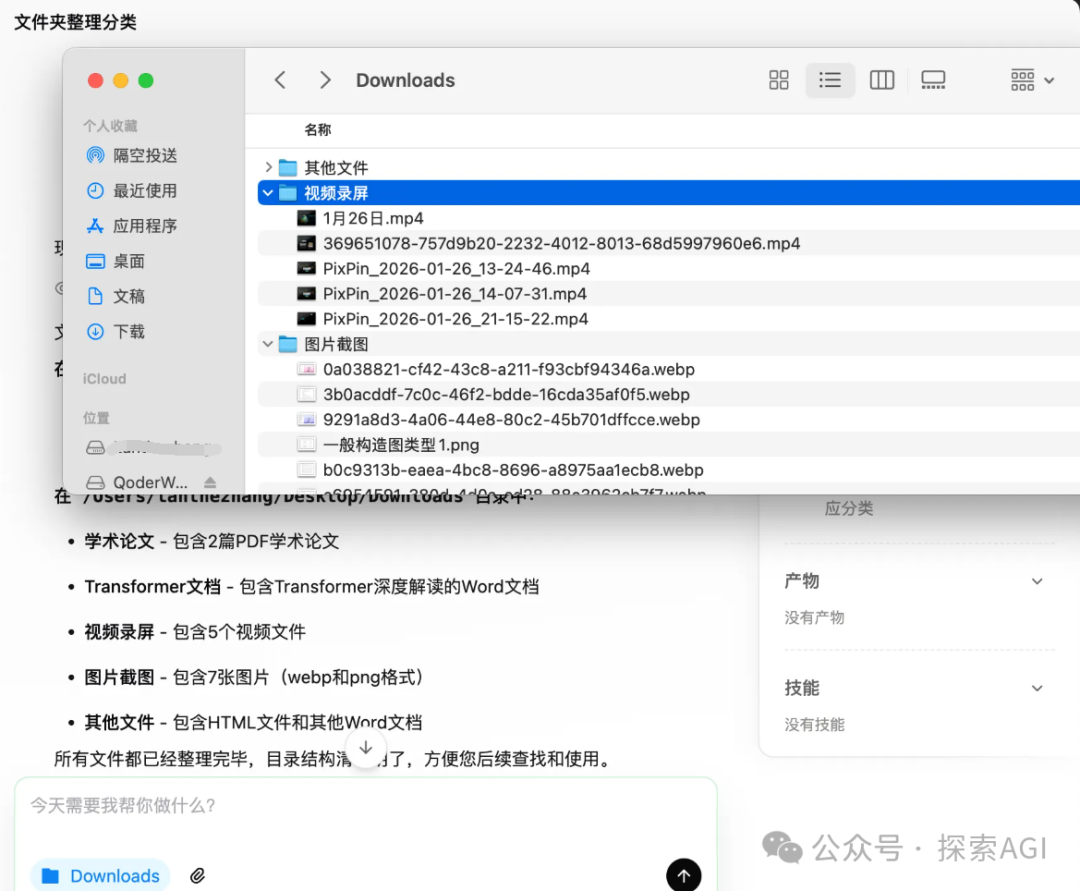Collapse the 视频录屏 folder
The width and height of the screenshot is (1080, 891).
point(268,192)
